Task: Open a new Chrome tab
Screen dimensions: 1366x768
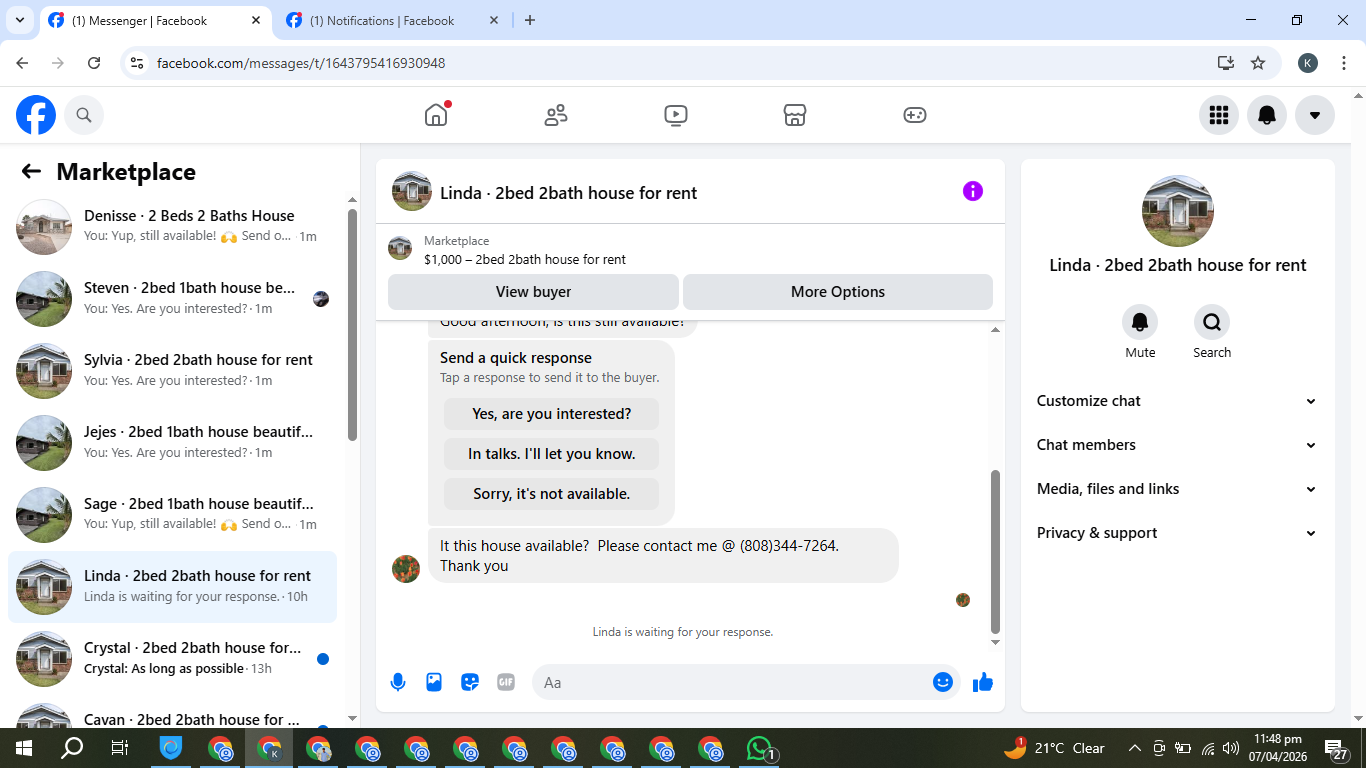Action: 530,21
